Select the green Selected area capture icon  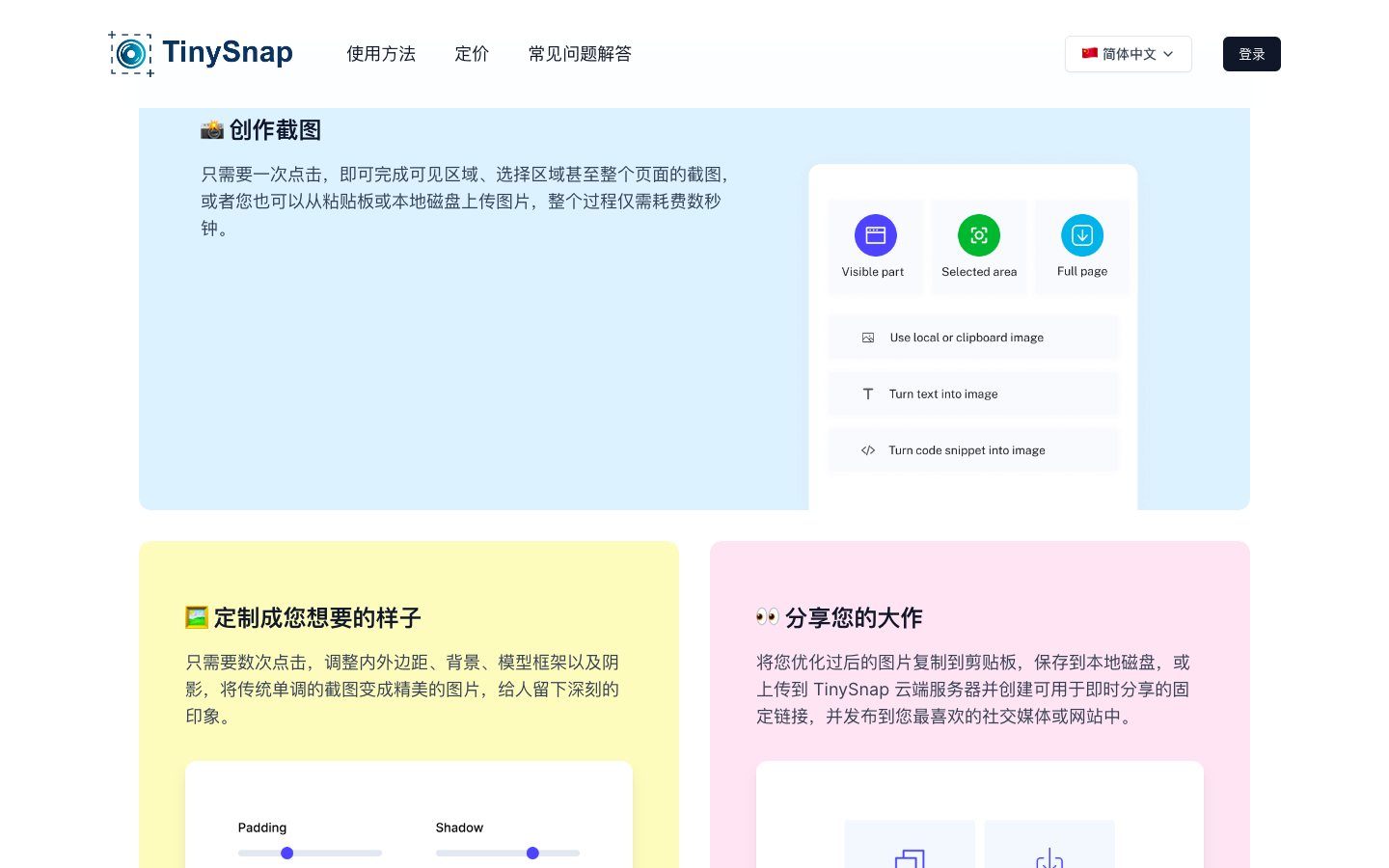tap(978, 234)
